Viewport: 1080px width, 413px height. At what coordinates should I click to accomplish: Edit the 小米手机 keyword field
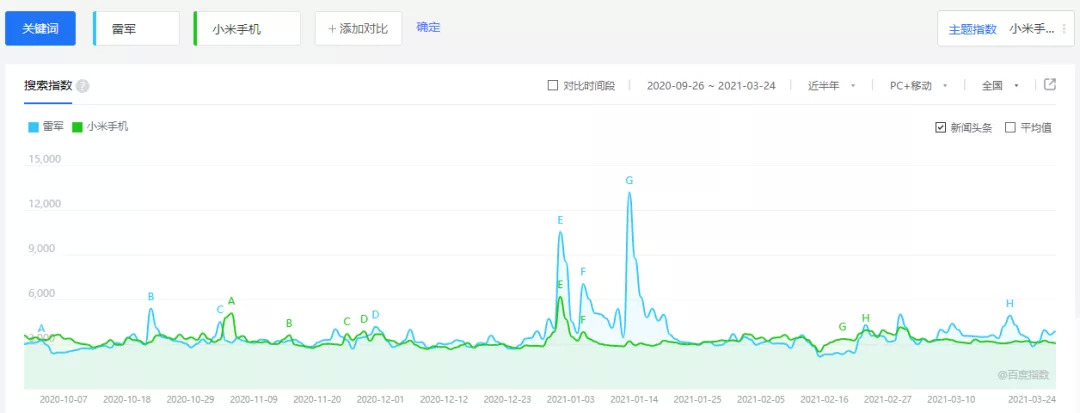coord(247,29)
